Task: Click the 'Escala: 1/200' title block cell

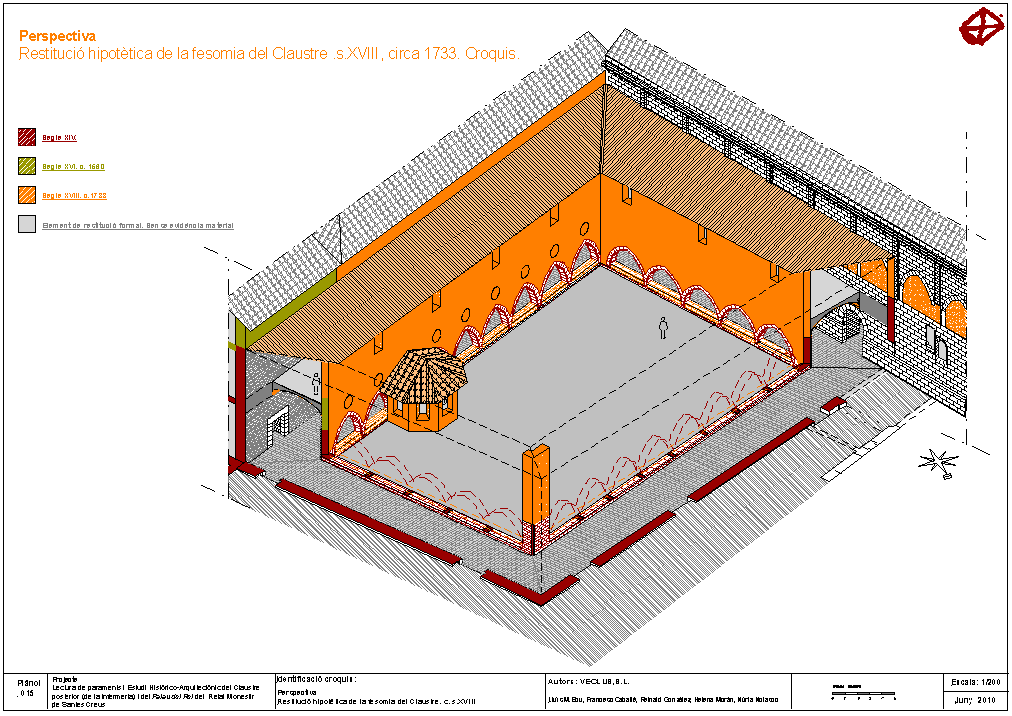Action: (975, 682)
